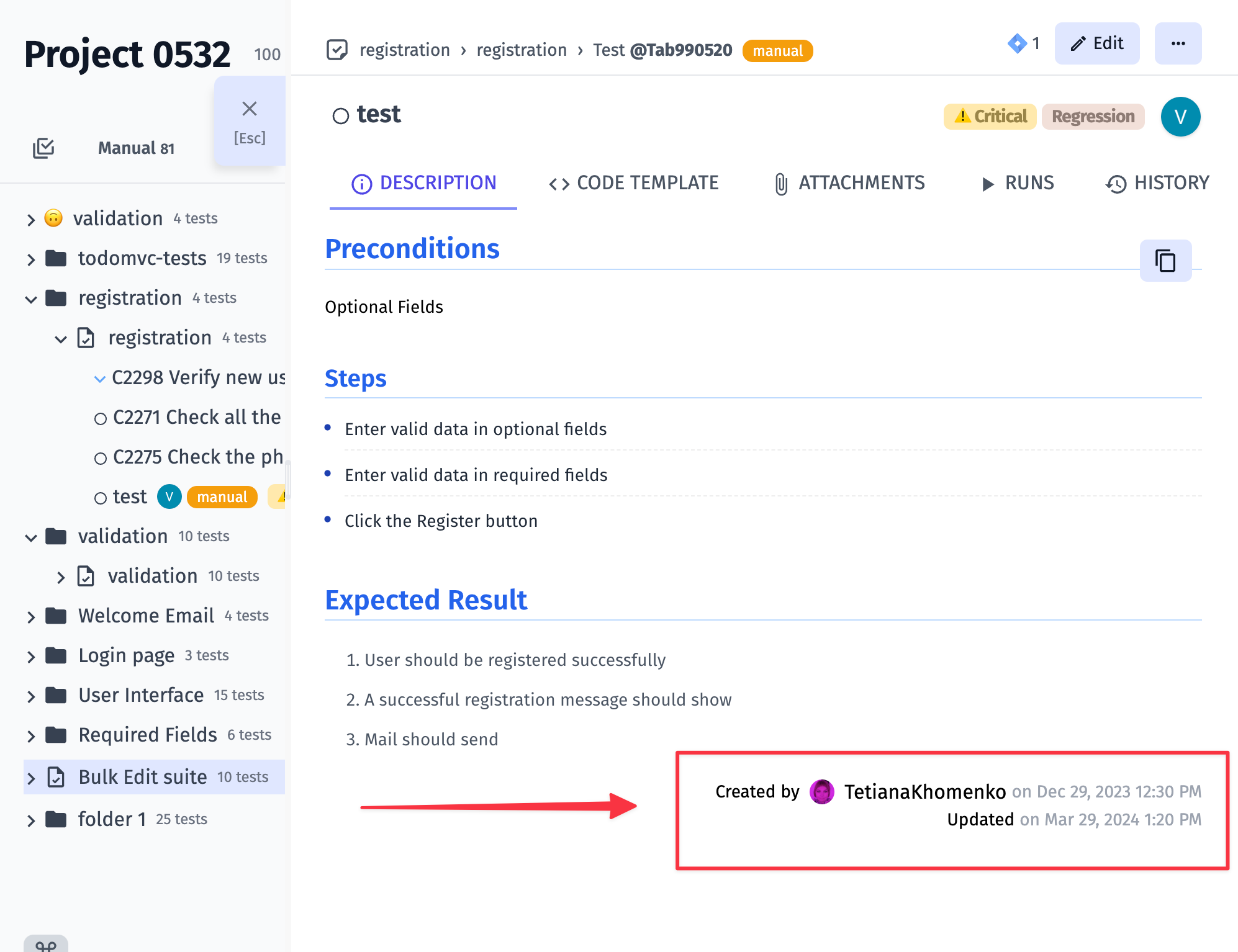Click the folder 1 folder icon
The height and width of the screenshot is (952, 1238).
click(x=56, y=819)
